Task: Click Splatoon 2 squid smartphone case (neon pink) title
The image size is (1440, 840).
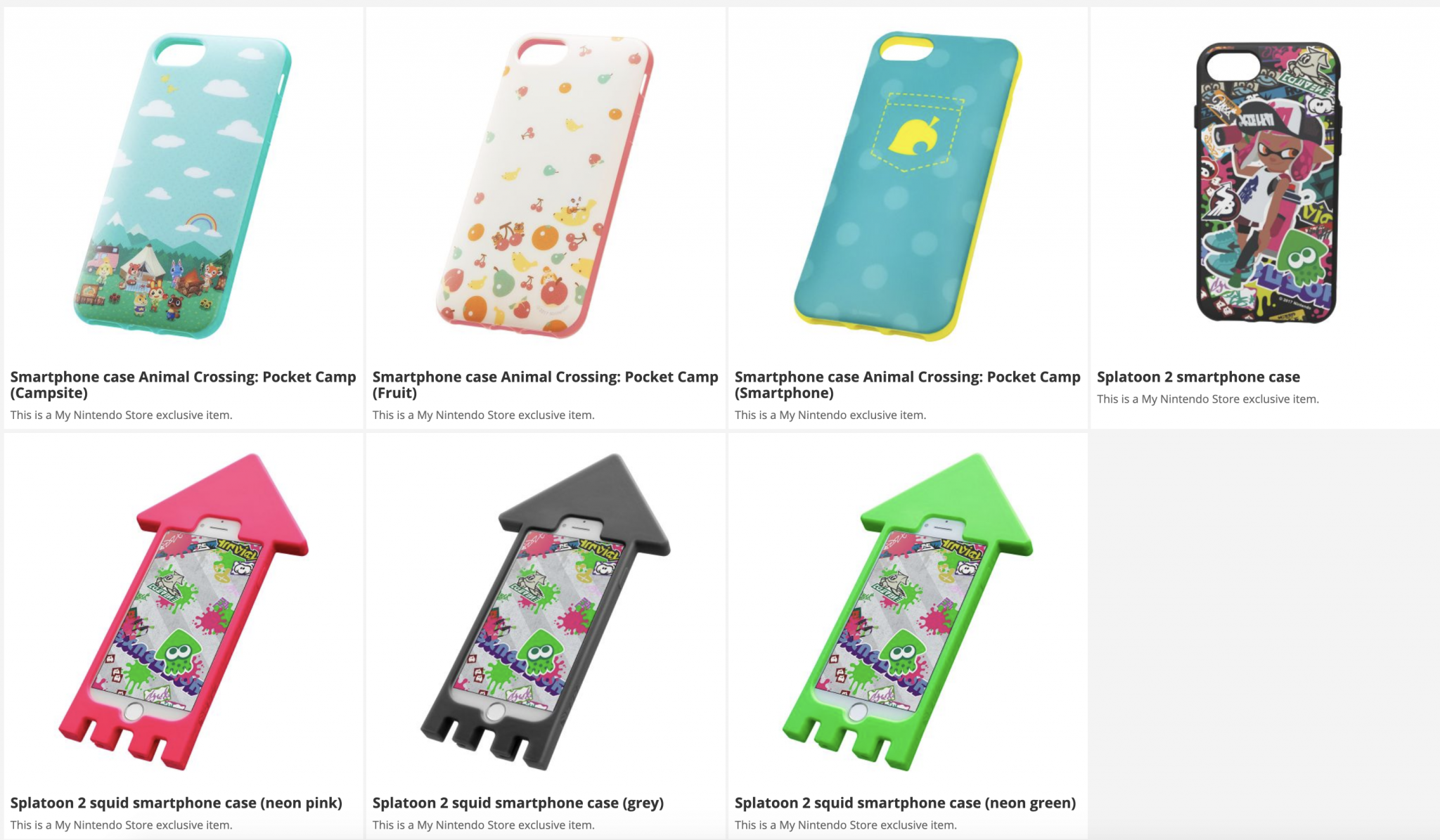Action: [176, 803]
